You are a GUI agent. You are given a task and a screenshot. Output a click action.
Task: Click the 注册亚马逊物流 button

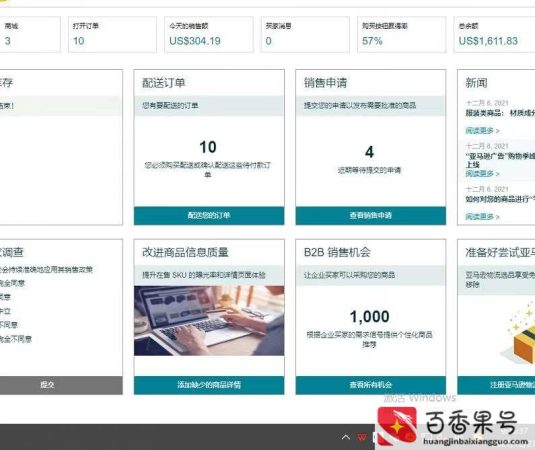(x=496, y=385)
